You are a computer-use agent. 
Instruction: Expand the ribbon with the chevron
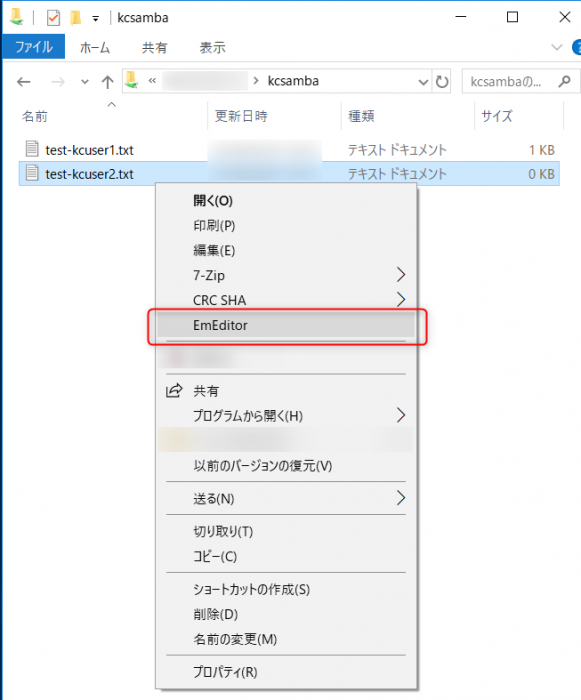(x=556, y=47)
